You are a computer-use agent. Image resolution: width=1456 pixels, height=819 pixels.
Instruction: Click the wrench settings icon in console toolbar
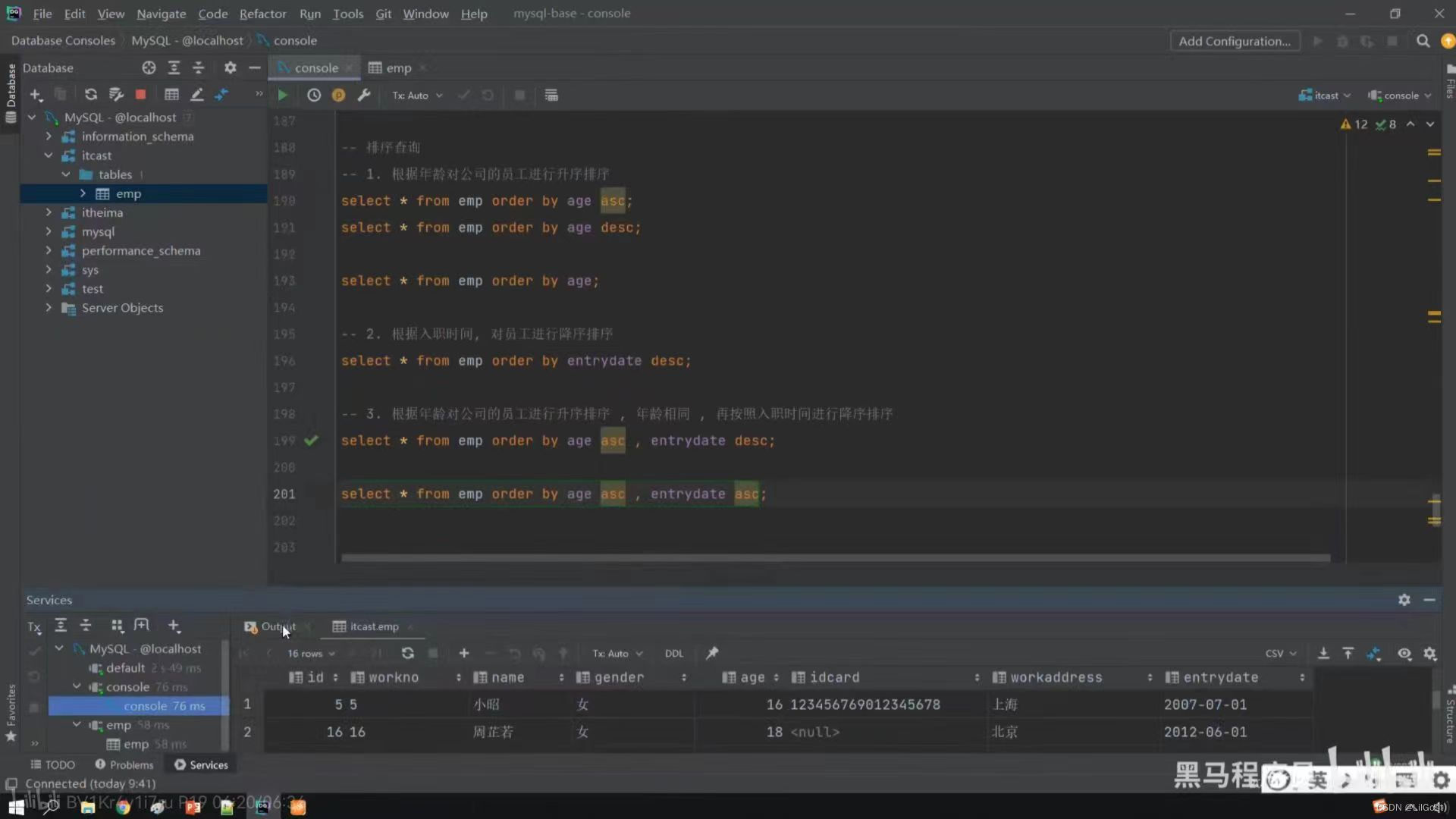[x=364, y=96]
